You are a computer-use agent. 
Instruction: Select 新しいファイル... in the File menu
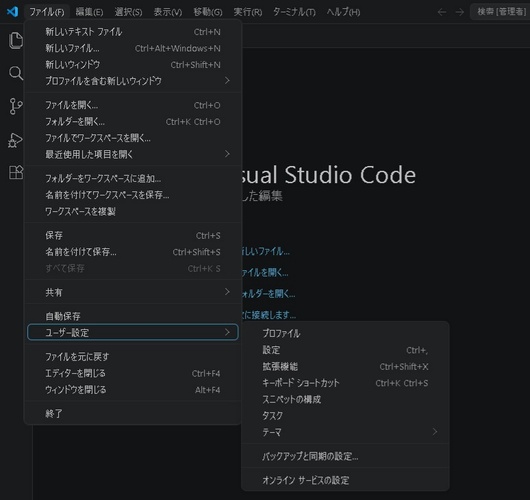pyautogui.click(x=133, y=48)
